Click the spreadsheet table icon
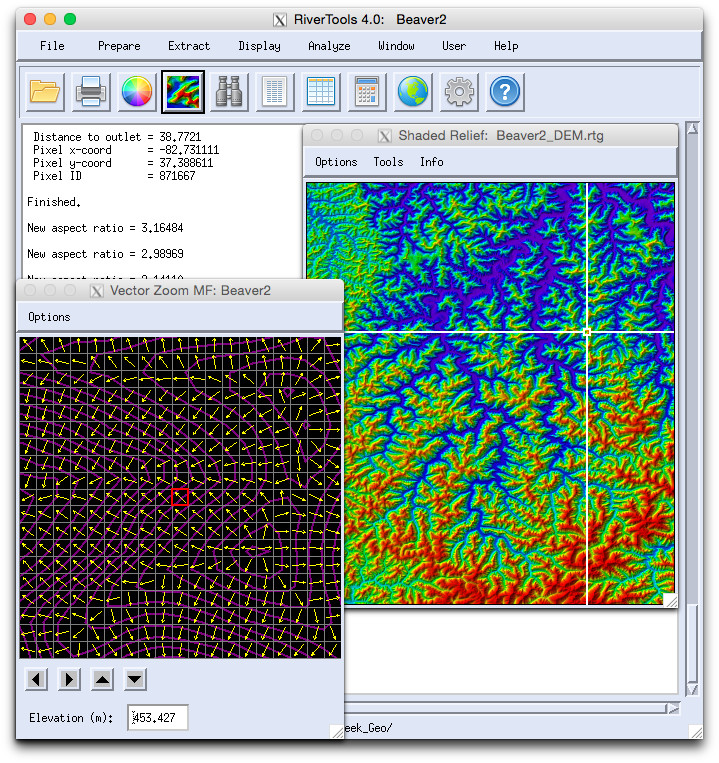The height and width of the screenshot is (763, 719). pyautogui.click(x=321, y=92)
